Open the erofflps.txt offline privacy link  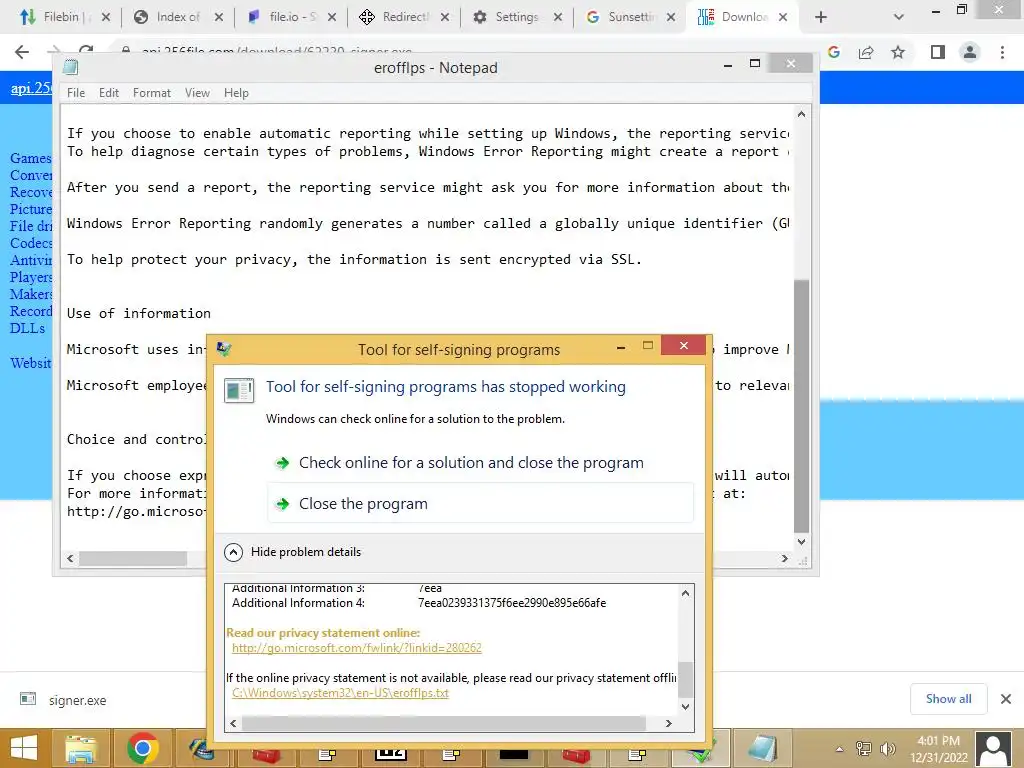(340, 693)
